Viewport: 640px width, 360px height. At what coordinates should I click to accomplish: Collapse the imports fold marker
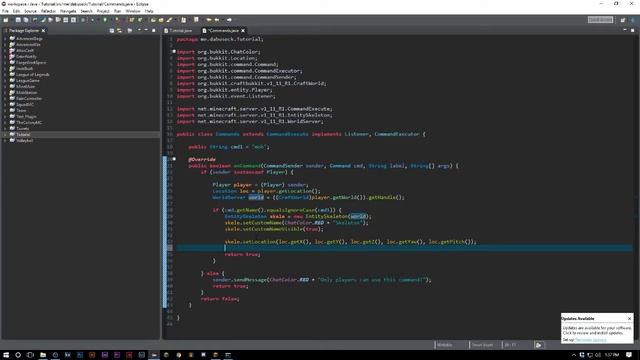pos(174,52)
